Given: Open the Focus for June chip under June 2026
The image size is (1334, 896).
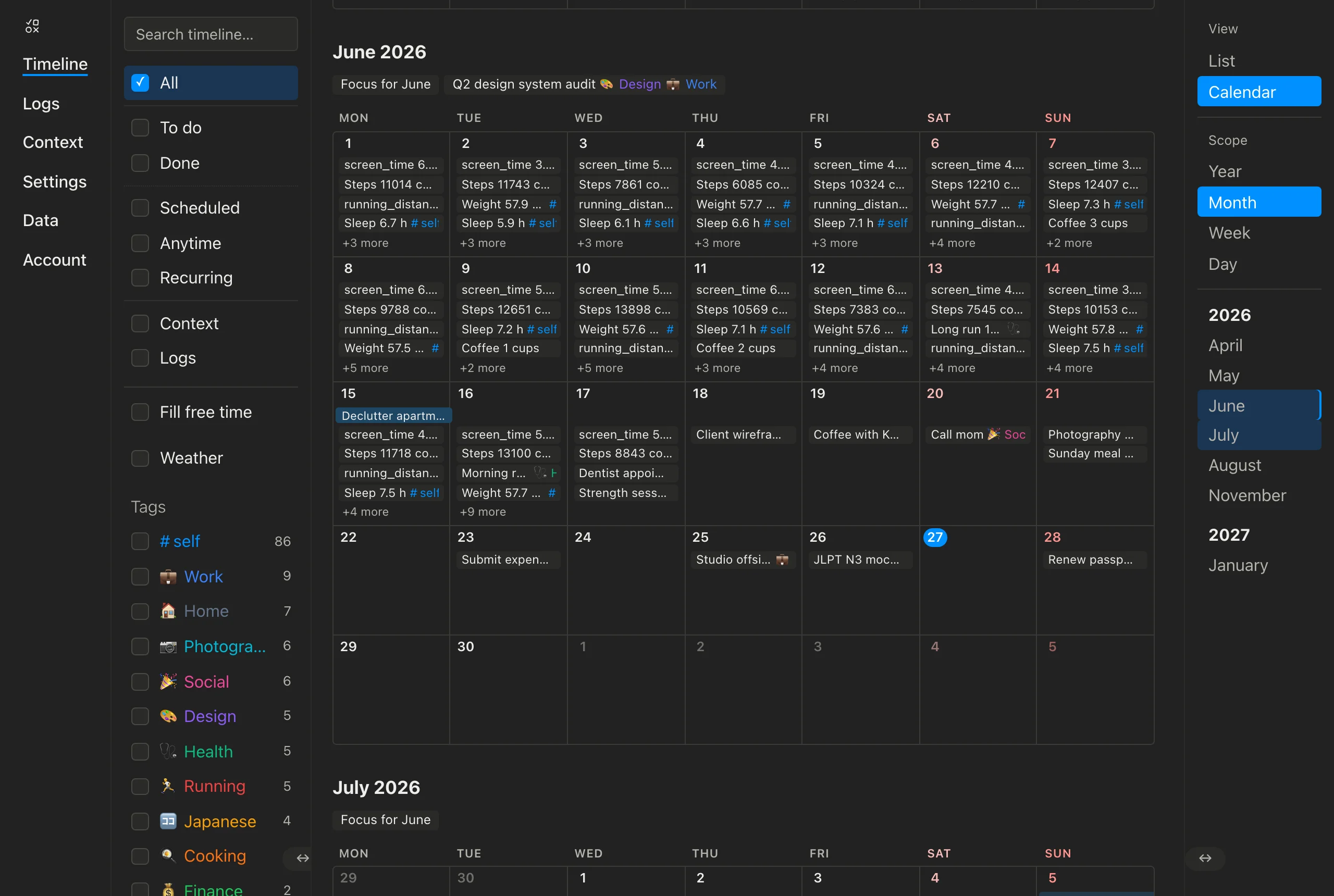Looking at the screenshot, I should (x=385, y=84).
